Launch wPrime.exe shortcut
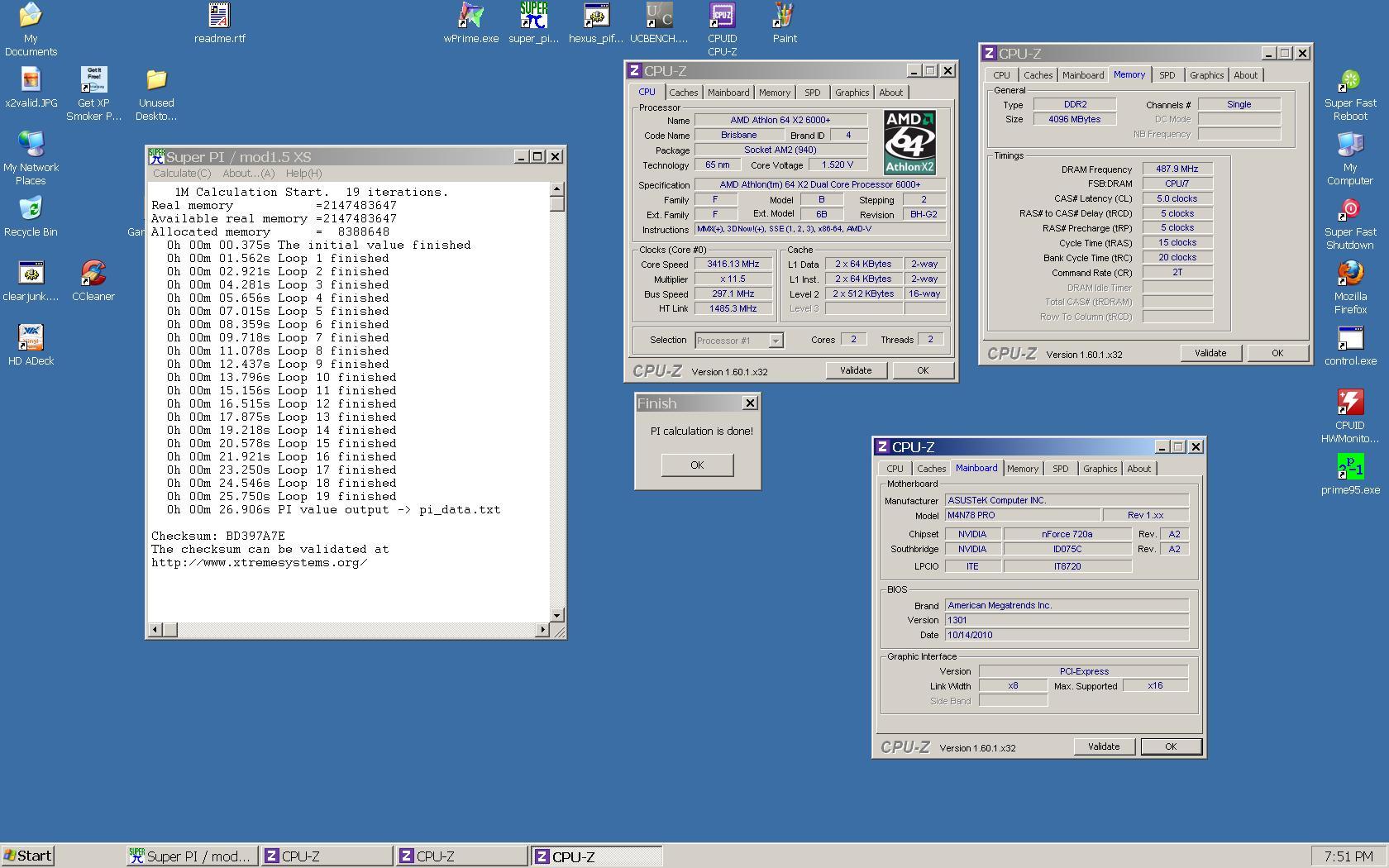 (470, 23)
